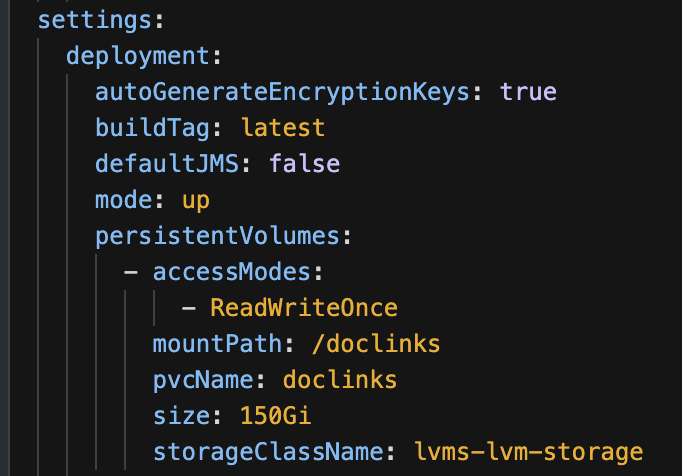Viewport: 682px width, 476px height.
Task: Click the /doclinks mount path value
Action: click(x=376, y=344)
